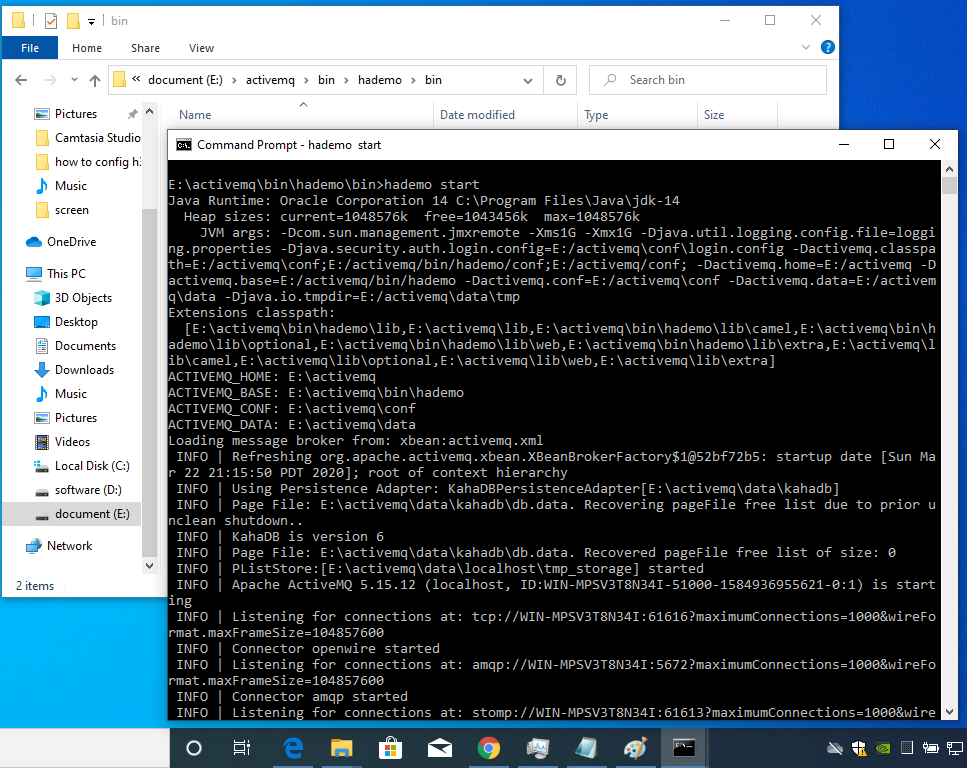
Task: Select software (D:) drive in navigation pane
Action: [x=90, y=490]
